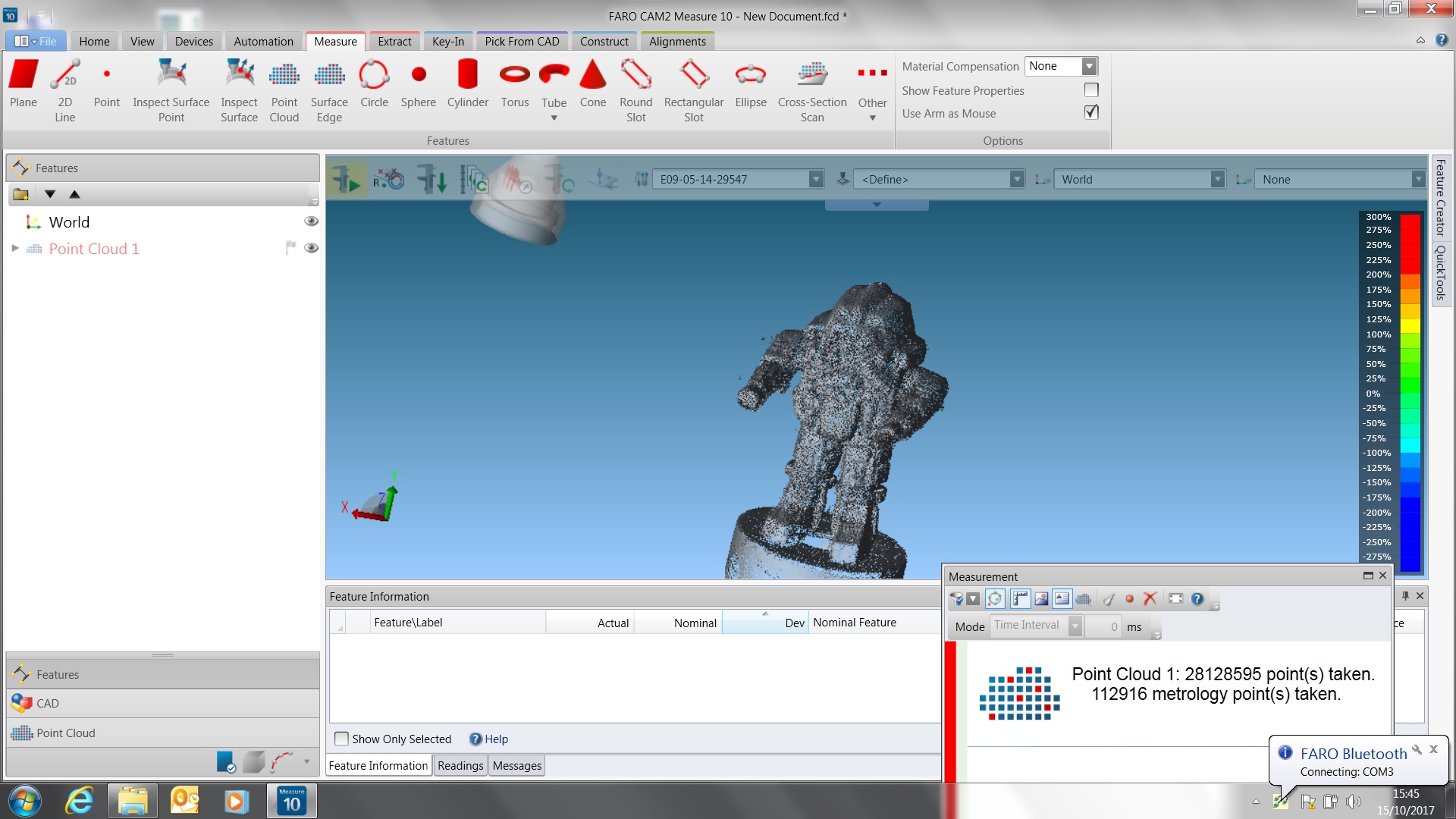Enable Show Feature Properties checkbox

click(x=1091, y=90)
